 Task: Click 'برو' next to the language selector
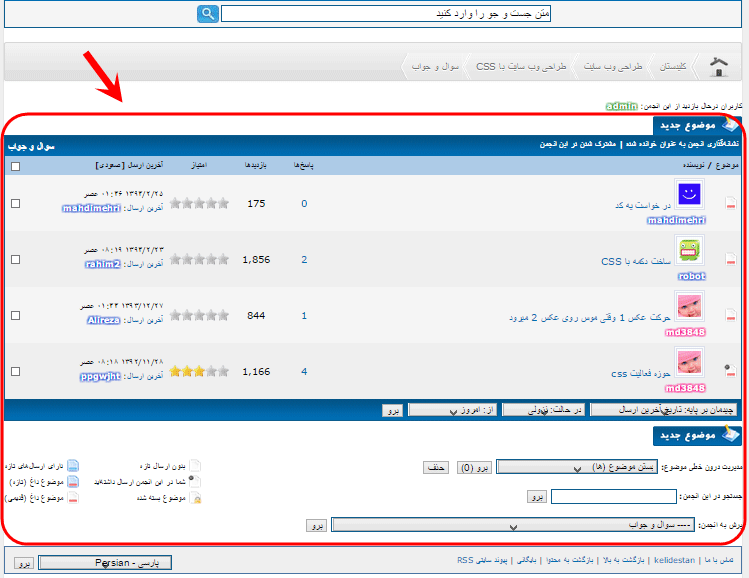tap(23, 563)
